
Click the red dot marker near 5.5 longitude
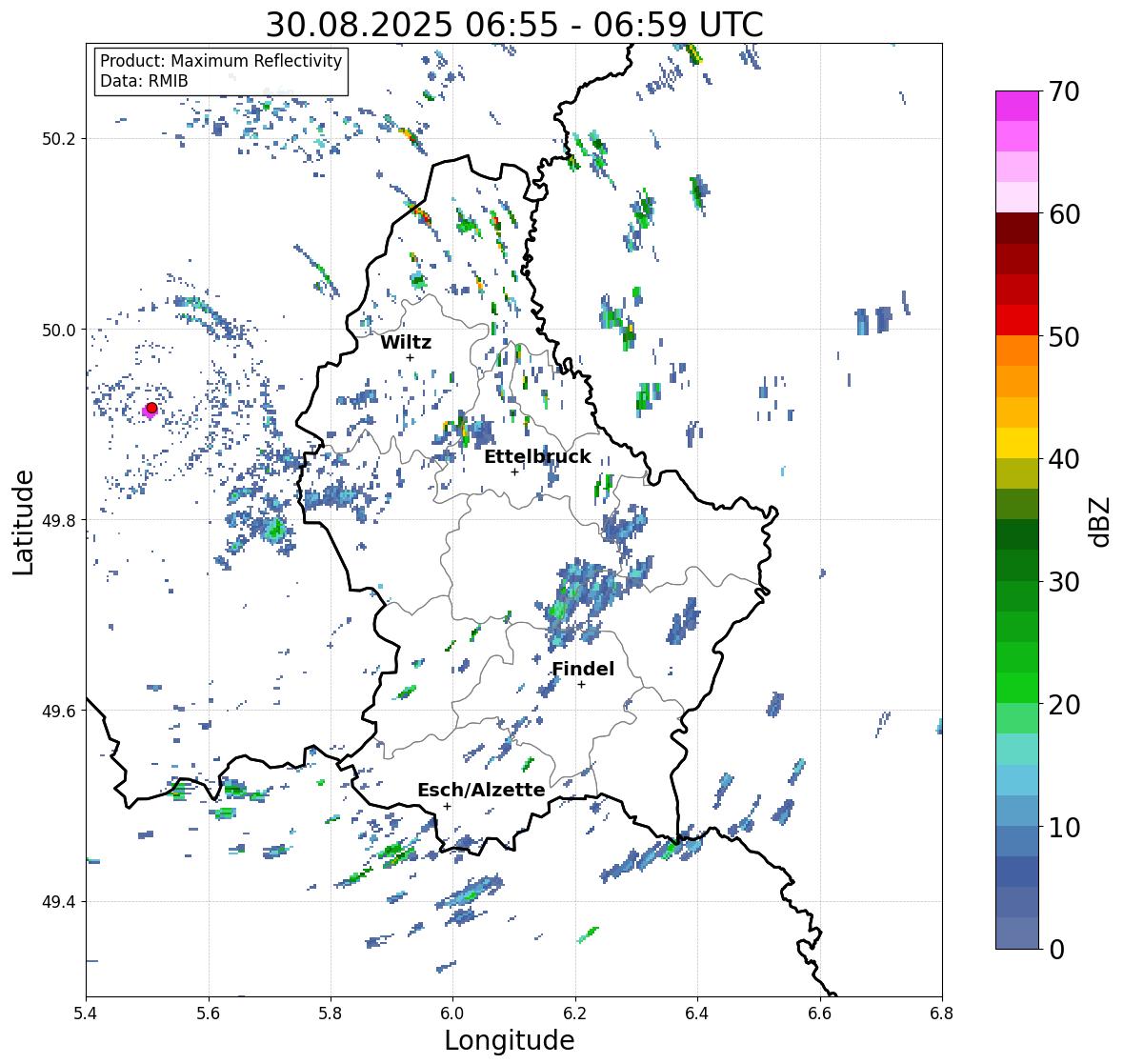click(x=151, y=408)
